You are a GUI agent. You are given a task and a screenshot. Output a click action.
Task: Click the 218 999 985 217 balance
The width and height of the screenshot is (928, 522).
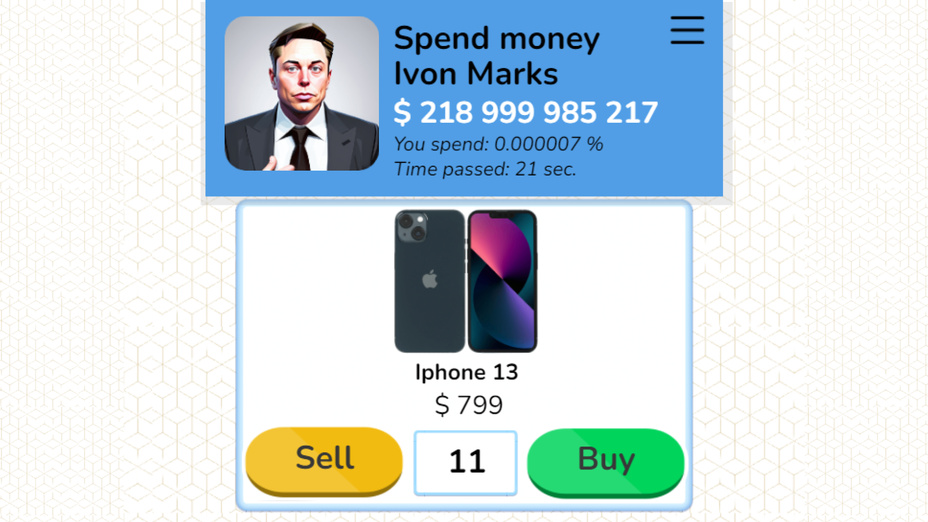coord(539,112)
